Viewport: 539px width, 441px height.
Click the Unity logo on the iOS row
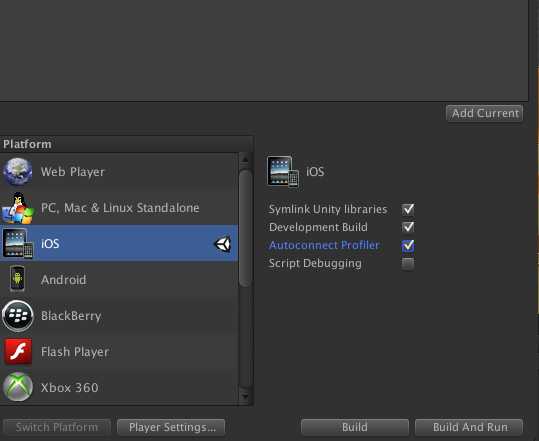click(223, 244)
